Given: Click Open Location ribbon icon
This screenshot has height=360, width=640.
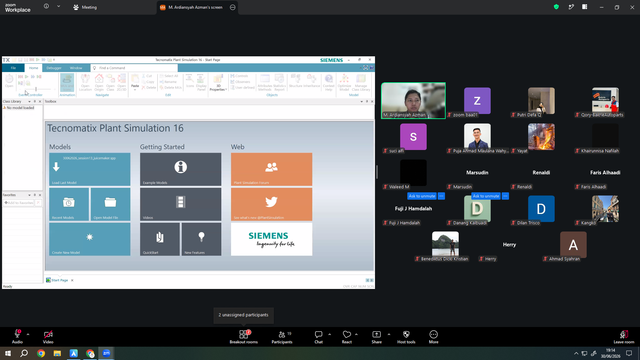Looking at the screenshot, I should click(x=85, y=83).
